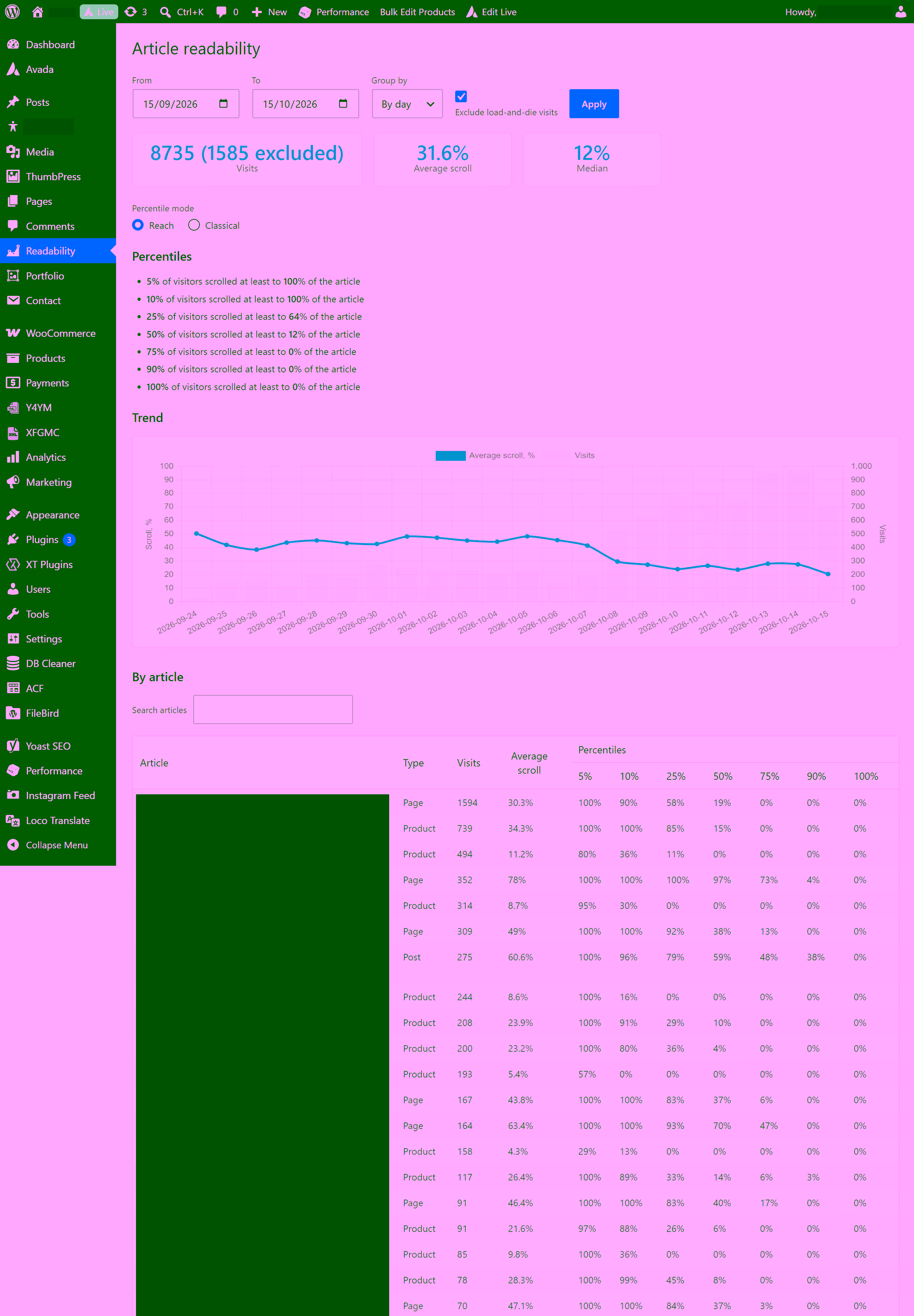914x1316 pixels.
Task: Toggle Exclude load-and-die visits checkbox
Action: 461,96
